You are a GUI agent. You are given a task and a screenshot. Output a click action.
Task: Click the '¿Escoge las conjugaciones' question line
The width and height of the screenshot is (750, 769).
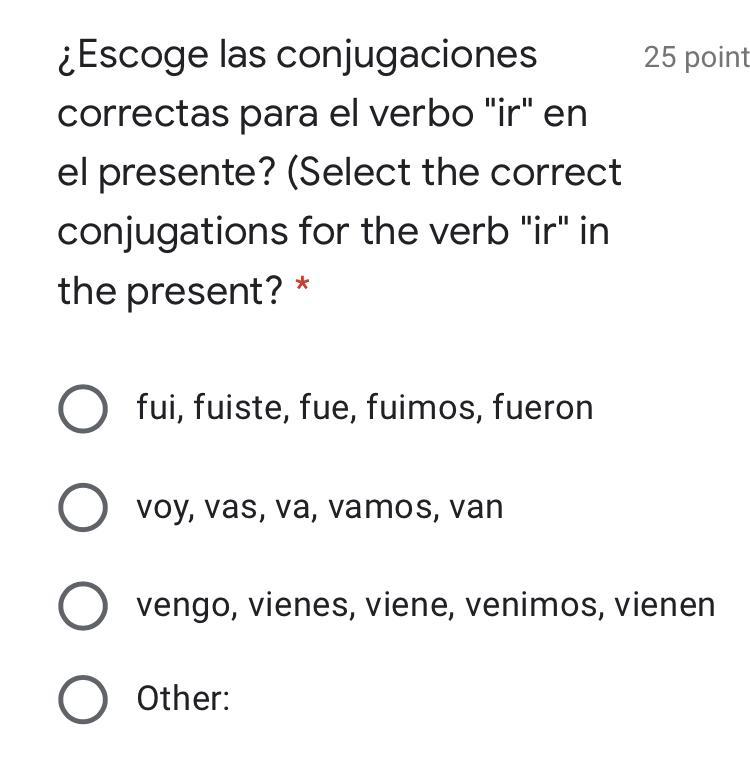click(x=297, y=55)
